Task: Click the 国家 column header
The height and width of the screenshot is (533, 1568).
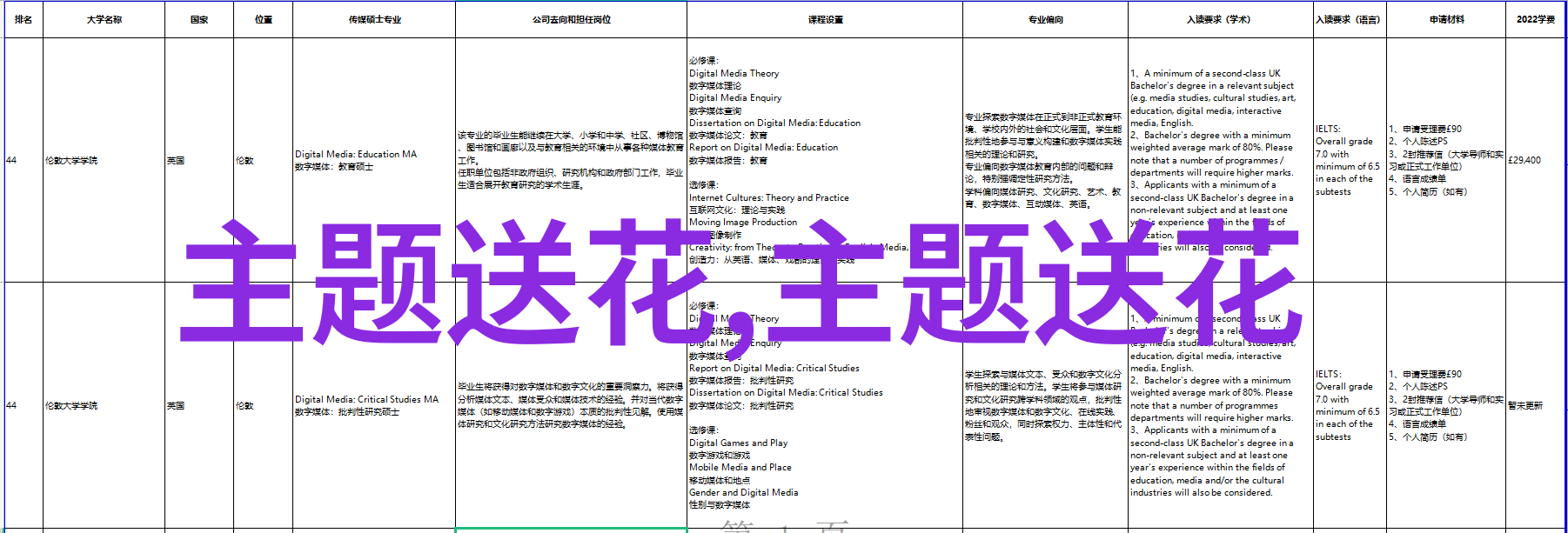Action: [x=199, y=19]
